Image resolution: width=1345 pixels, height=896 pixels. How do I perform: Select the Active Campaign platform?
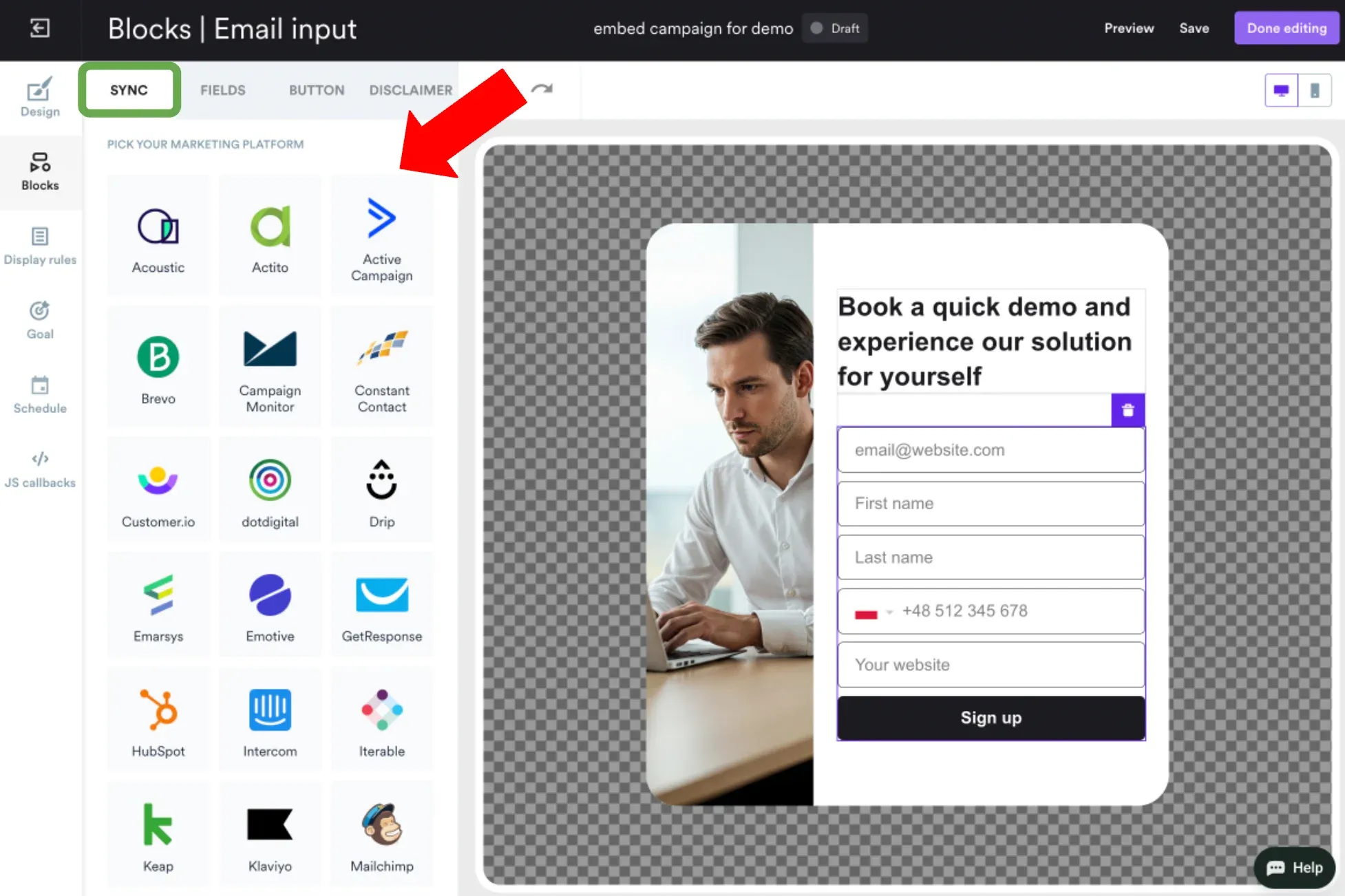click(382, 236)
